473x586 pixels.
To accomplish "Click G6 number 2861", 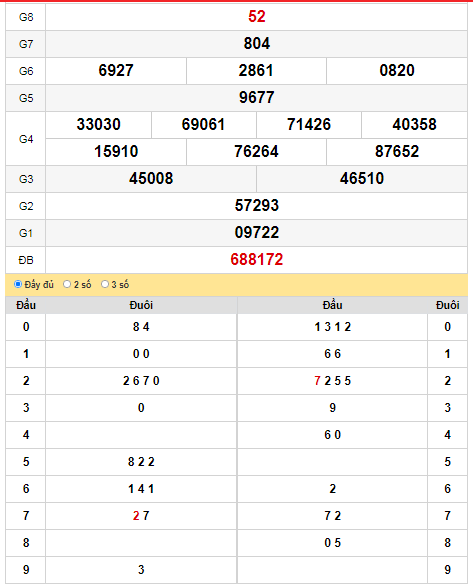I will [x=256, y=71].
